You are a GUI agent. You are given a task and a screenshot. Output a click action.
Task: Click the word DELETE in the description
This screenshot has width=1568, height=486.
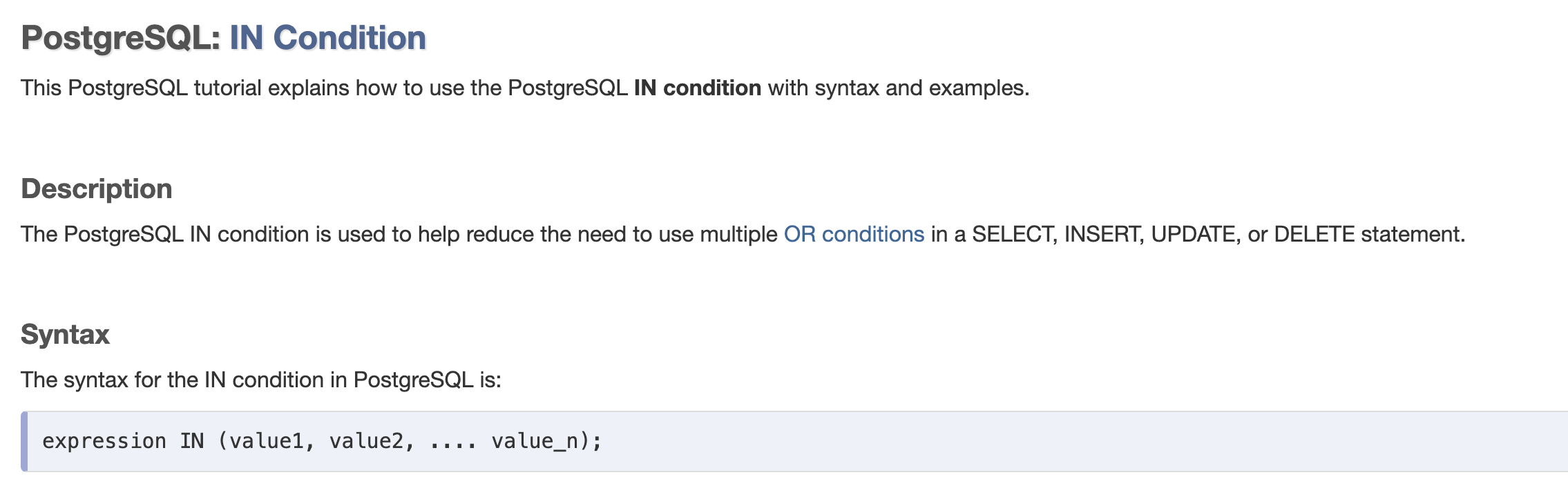(x=1314, y=235)
